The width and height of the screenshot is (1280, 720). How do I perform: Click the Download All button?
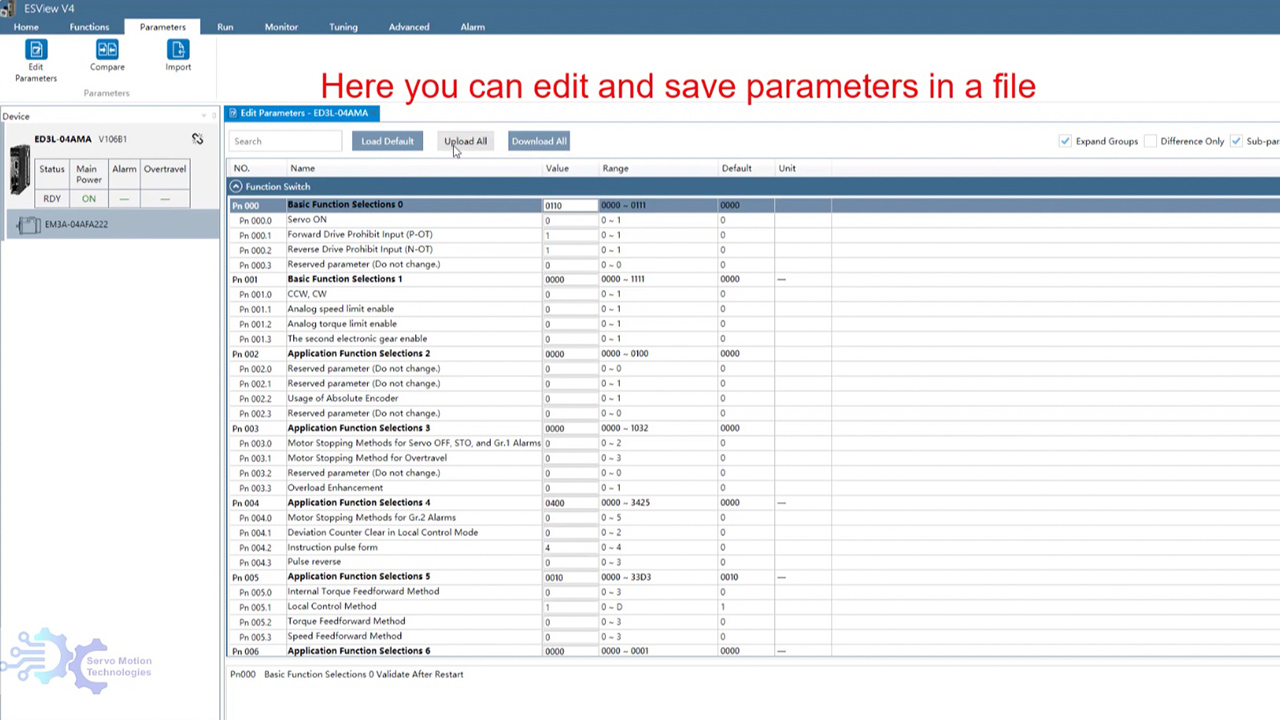539,141
